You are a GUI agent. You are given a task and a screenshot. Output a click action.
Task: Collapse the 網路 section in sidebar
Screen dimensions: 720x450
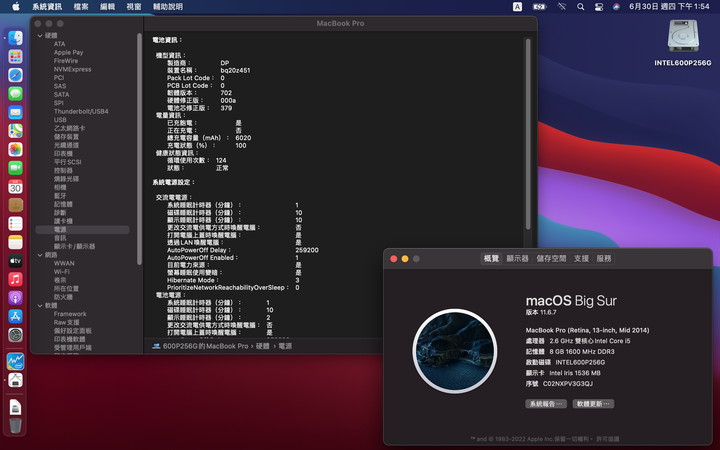coord(40,255)
